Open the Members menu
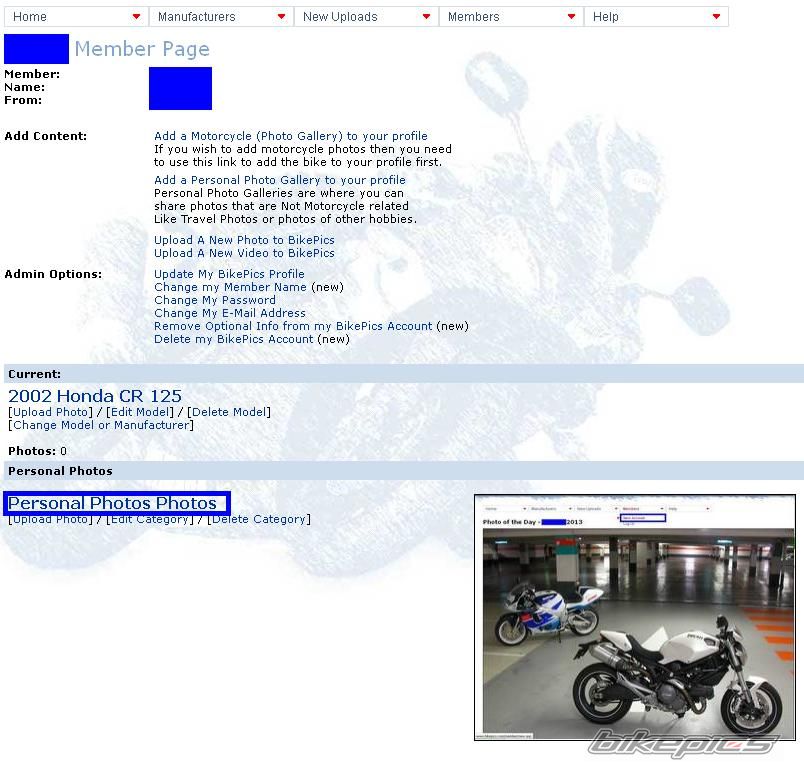This screenshot has width=804, height=767. pyautogui.click(x=511, y=17)
